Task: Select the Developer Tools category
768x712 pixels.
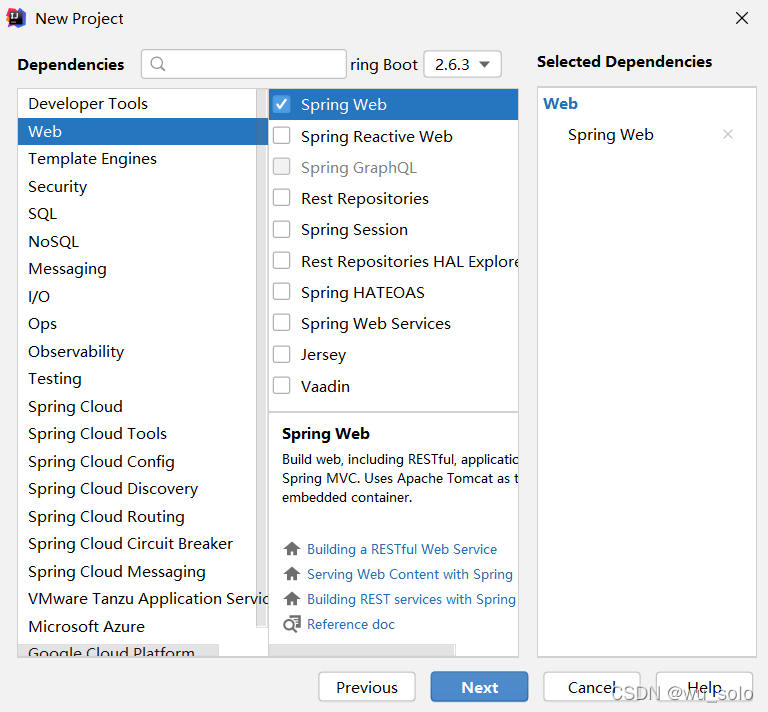Action: (137, 103)
